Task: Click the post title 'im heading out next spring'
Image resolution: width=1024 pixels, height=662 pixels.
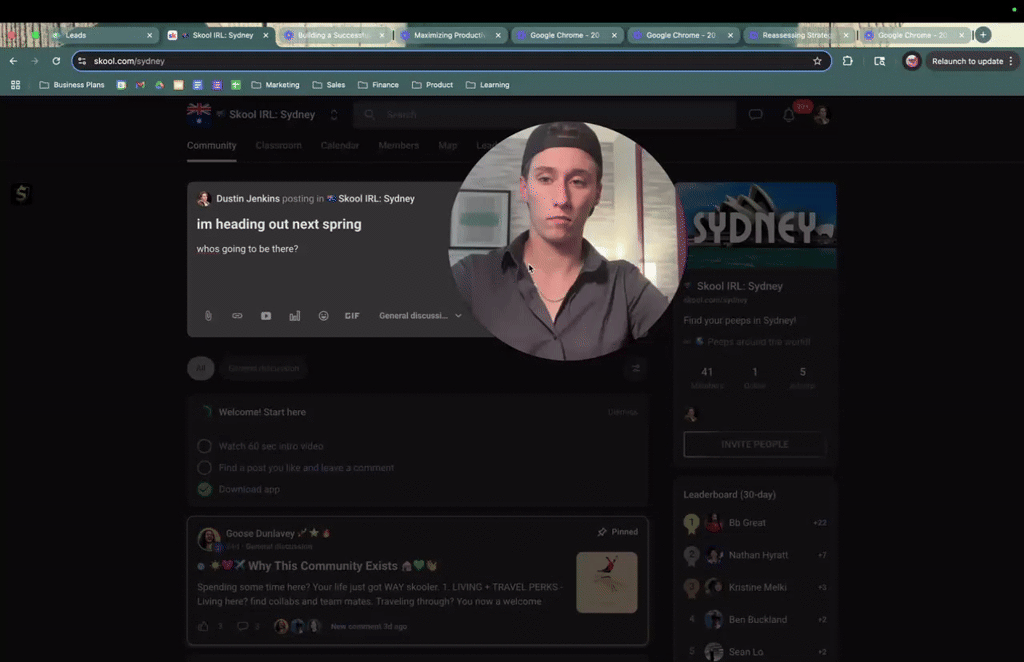Action: coord(279,224)
